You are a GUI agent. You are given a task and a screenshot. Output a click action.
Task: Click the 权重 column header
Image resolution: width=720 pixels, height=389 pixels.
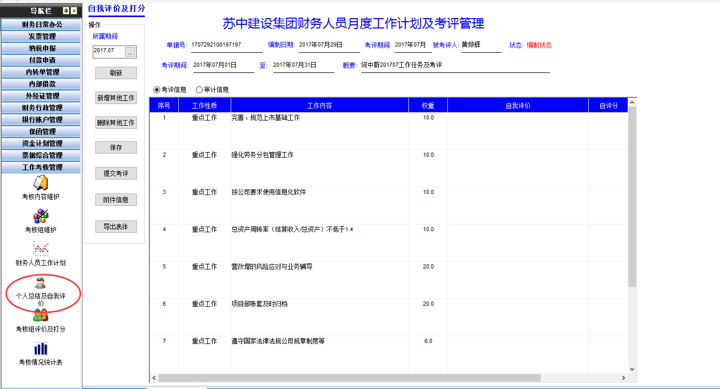[x=428, y=106]
